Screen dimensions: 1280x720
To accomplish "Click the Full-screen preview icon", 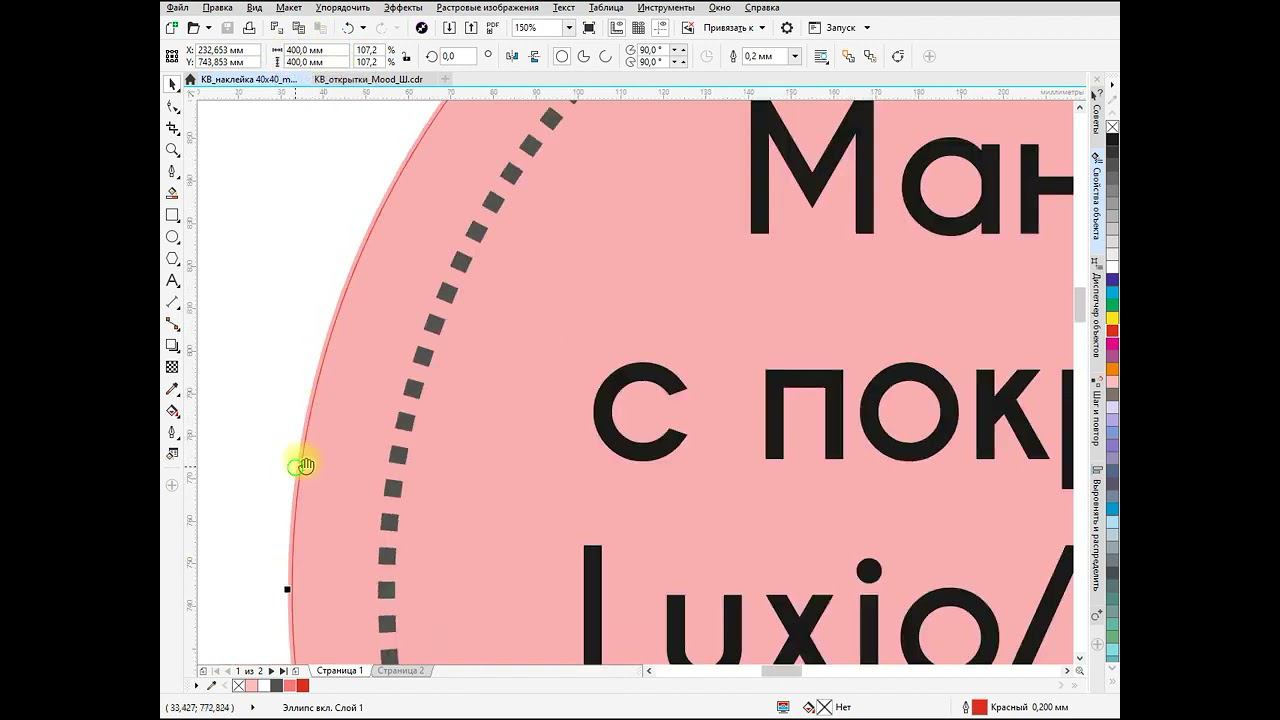I will (589, 28).
